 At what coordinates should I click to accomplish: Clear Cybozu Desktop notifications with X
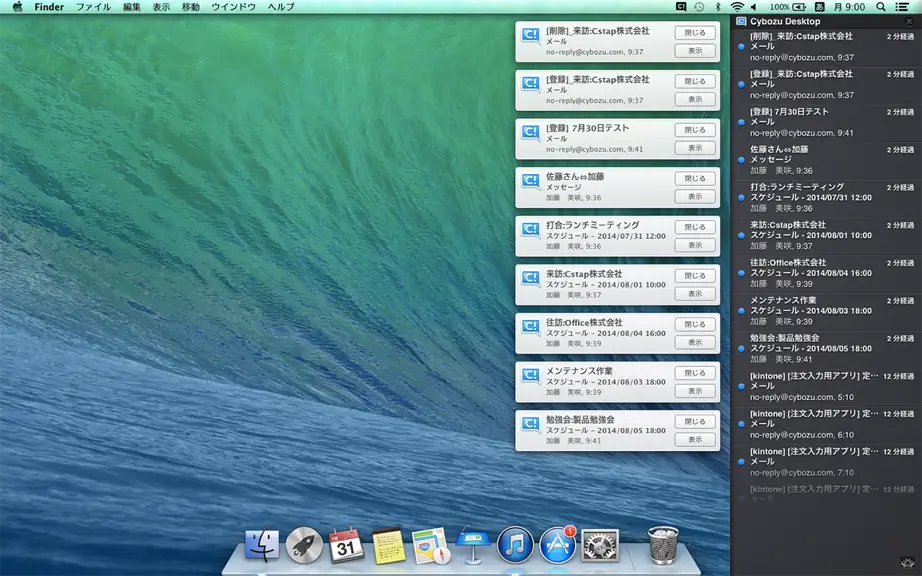[909, 21]
